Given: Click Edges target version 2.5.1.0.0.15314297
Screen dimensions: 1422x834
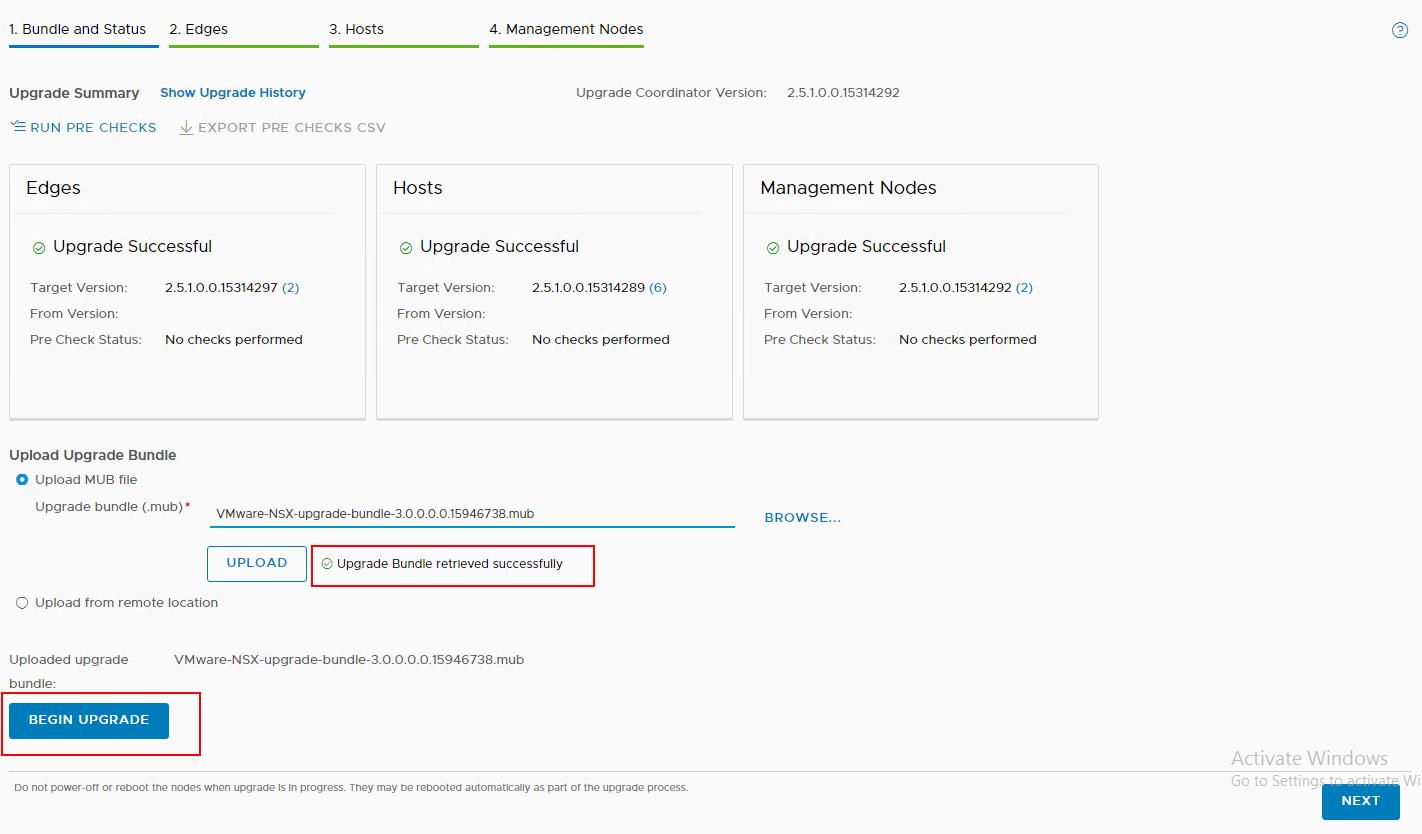Looking at the screenshot, I should (221, 287).
